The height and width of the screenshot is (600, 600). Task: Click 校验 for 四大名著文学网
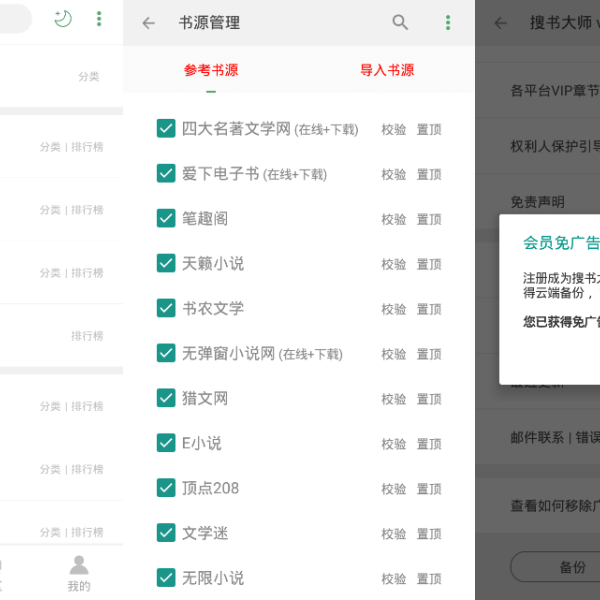[x=394, y=129]
